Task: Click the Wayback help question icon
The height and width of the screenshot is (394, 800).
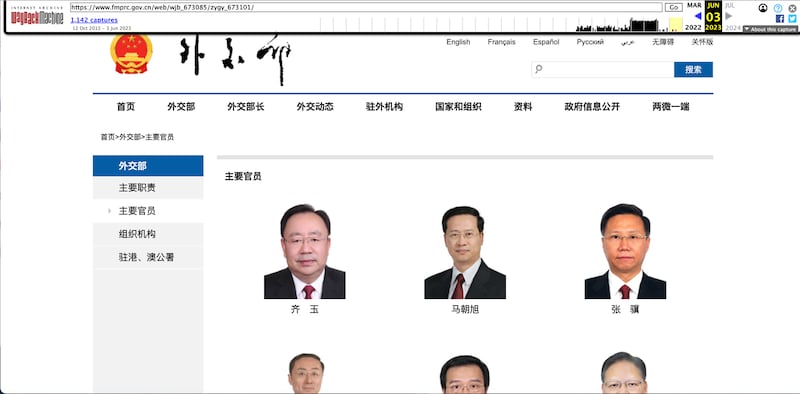Action: tap(778, 8)
